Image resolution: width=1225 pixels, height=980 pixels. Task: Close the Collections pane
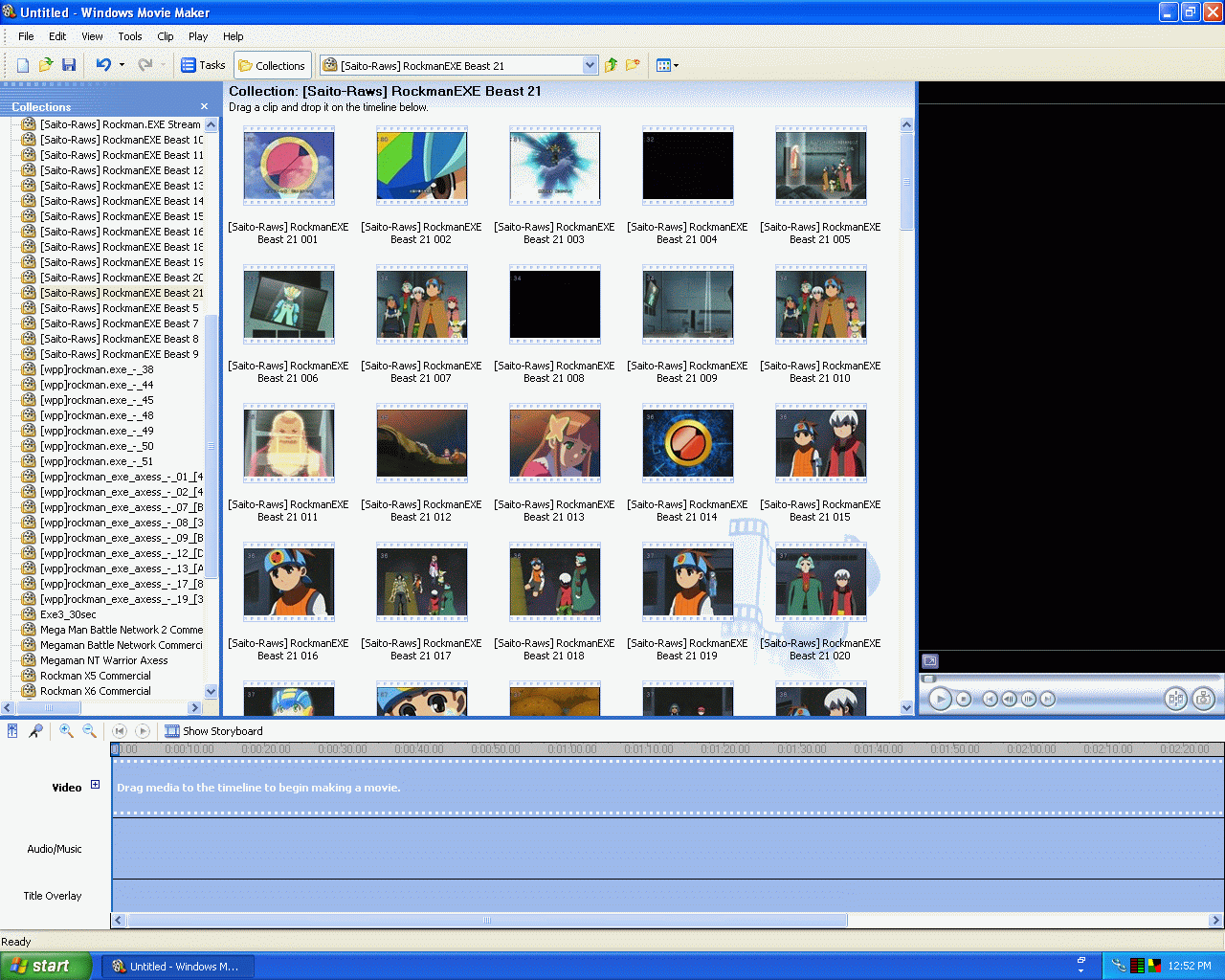click(x=204, y=106)
